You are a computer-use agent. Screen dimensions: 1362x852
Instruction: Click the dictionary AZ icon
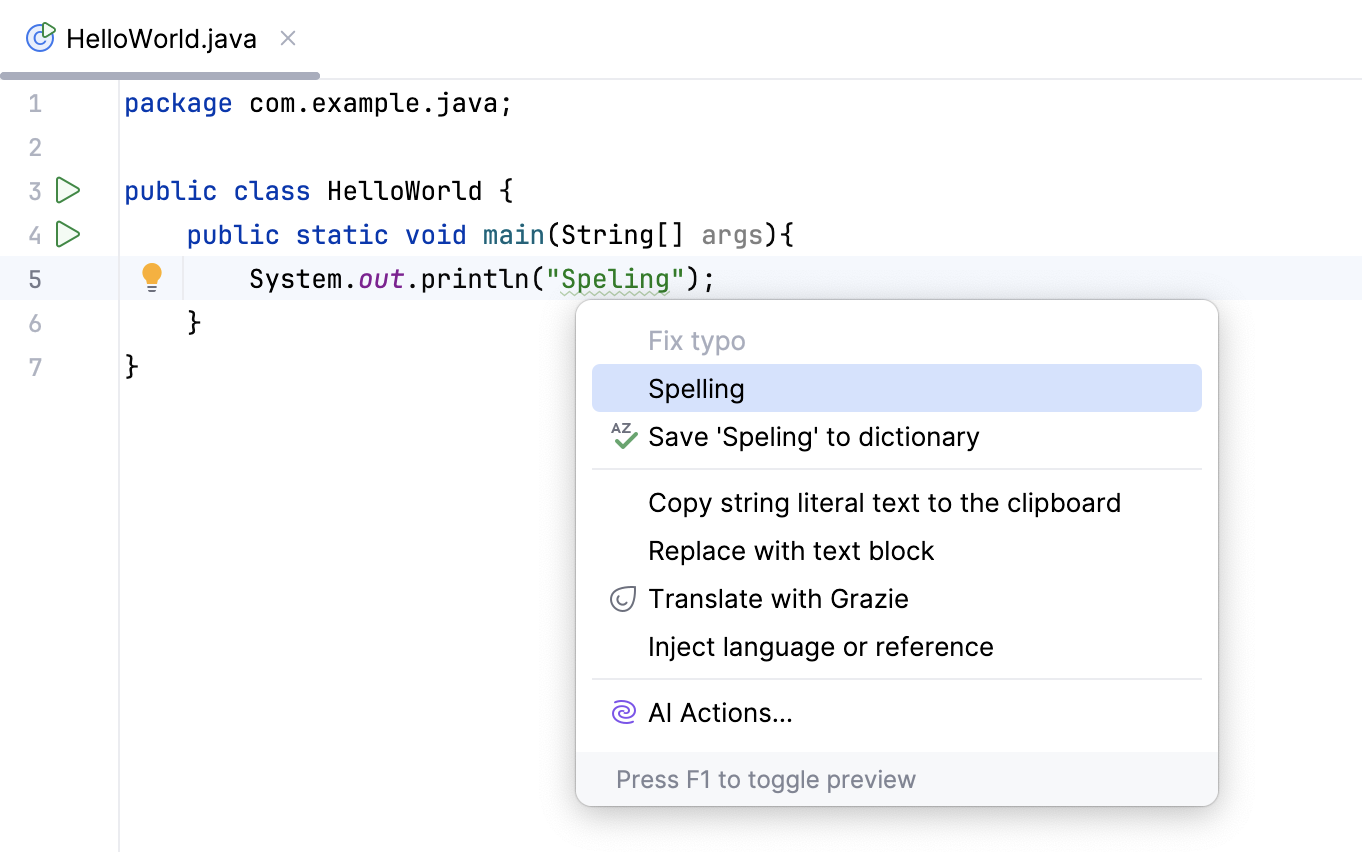[622, 436]
